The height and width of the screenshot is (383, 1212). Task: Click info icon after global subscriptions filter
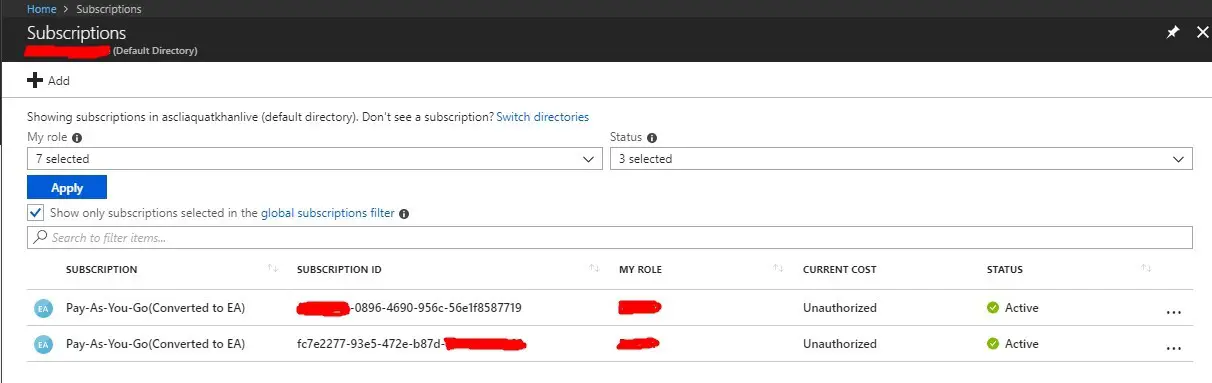click(404, 213)
